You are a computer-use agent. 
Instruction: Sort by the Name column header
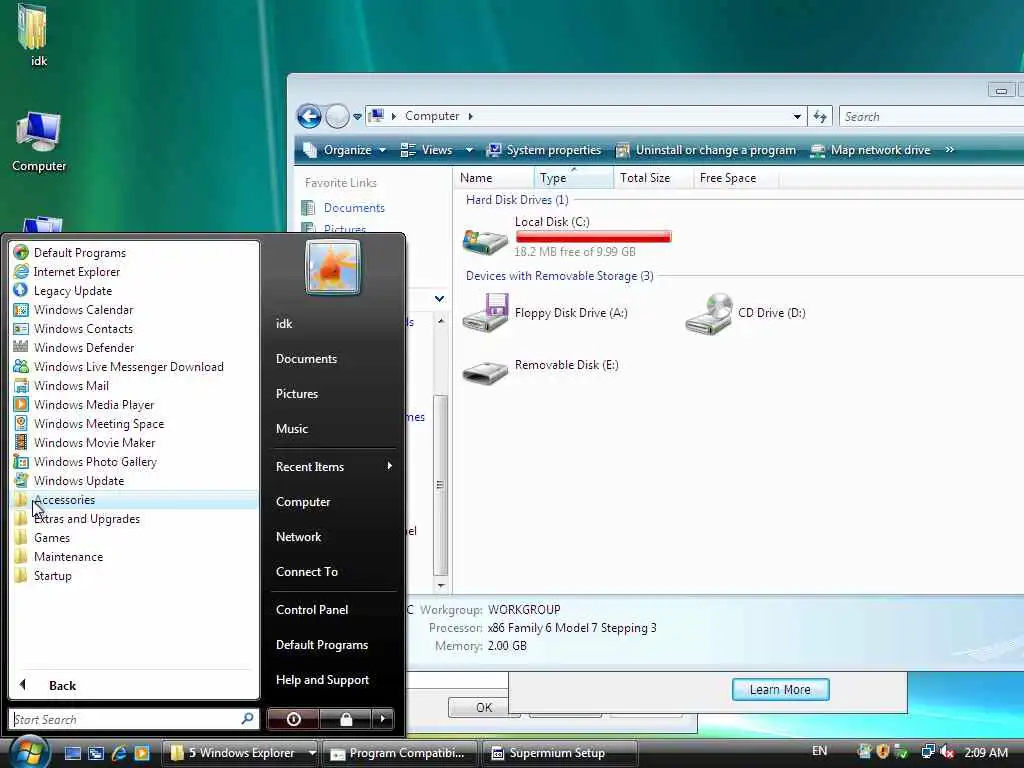[x=493, y=178]
